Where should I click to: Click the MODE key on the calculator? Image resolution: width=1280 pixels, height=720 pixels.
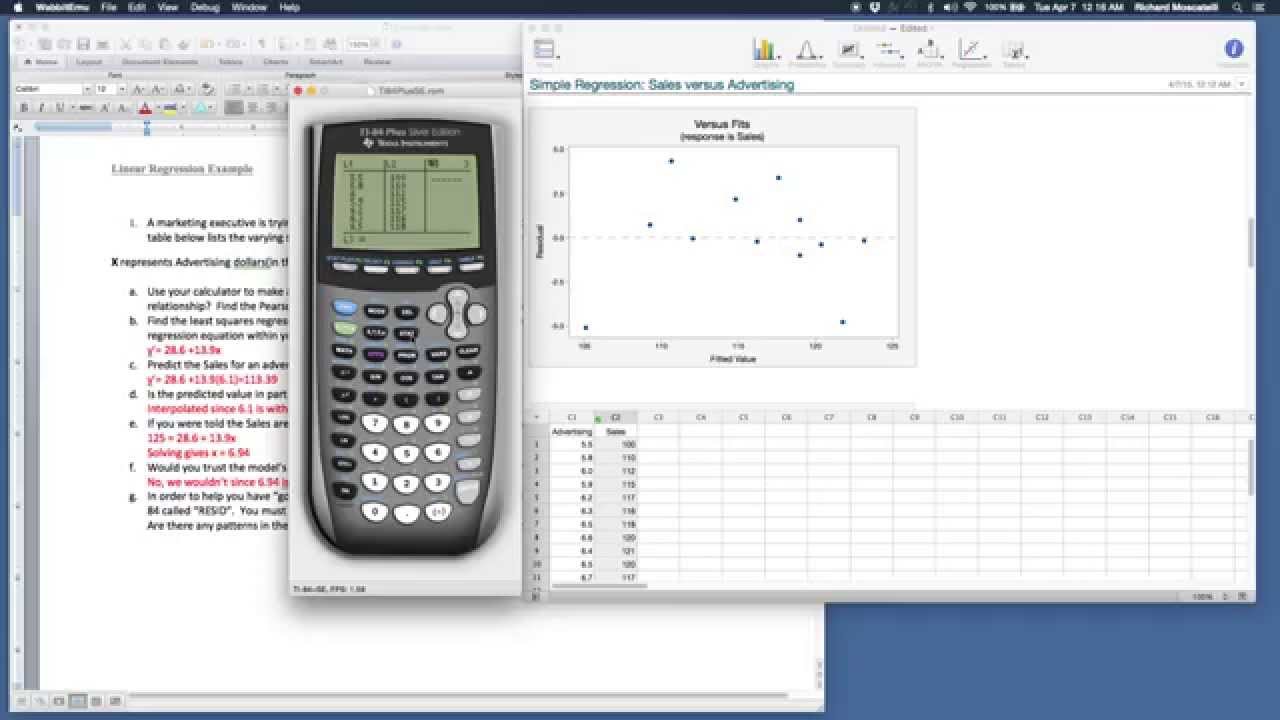coord(376,311)
